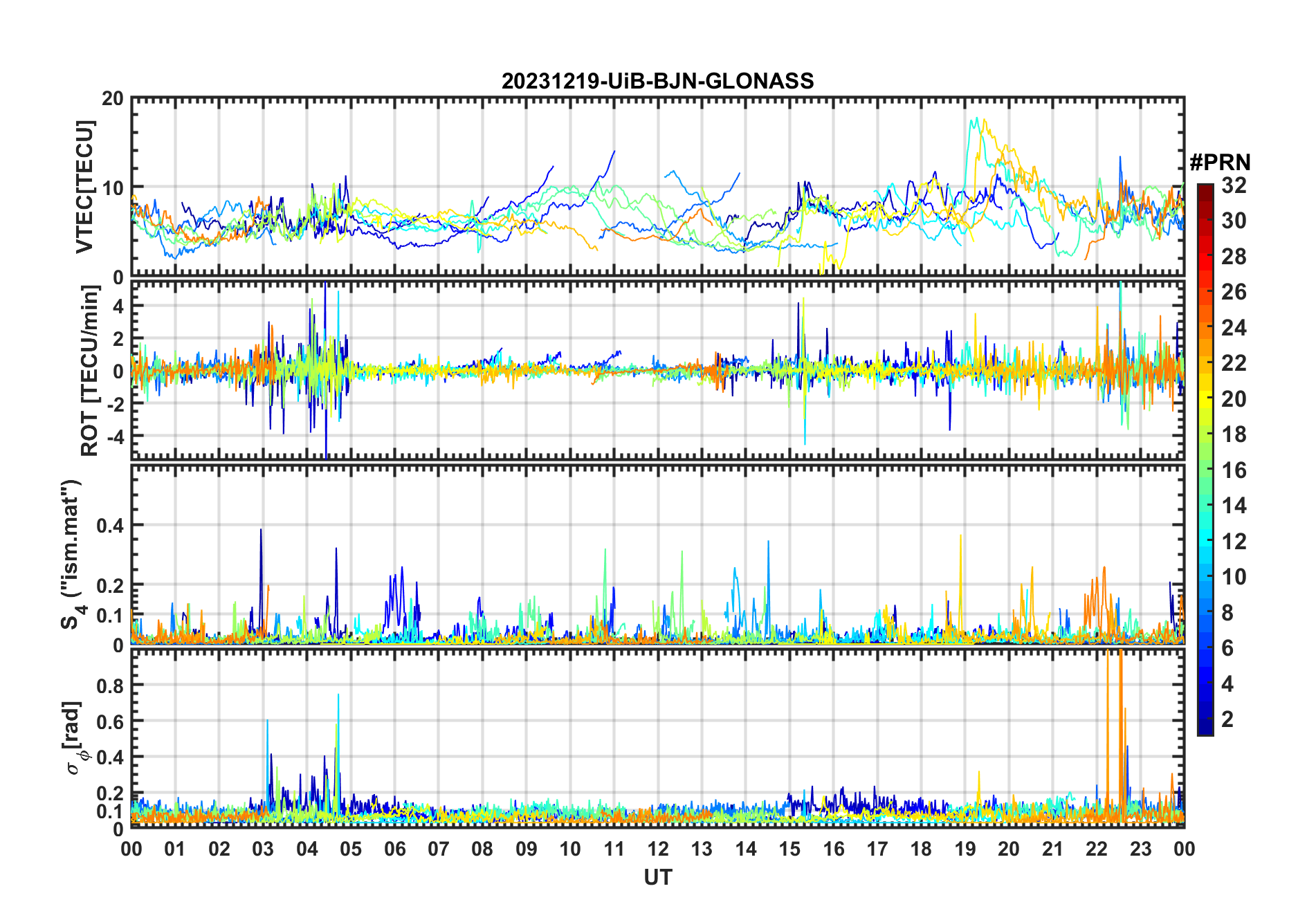
Task: Select colorbar tick label 6
Action: 1227,647
